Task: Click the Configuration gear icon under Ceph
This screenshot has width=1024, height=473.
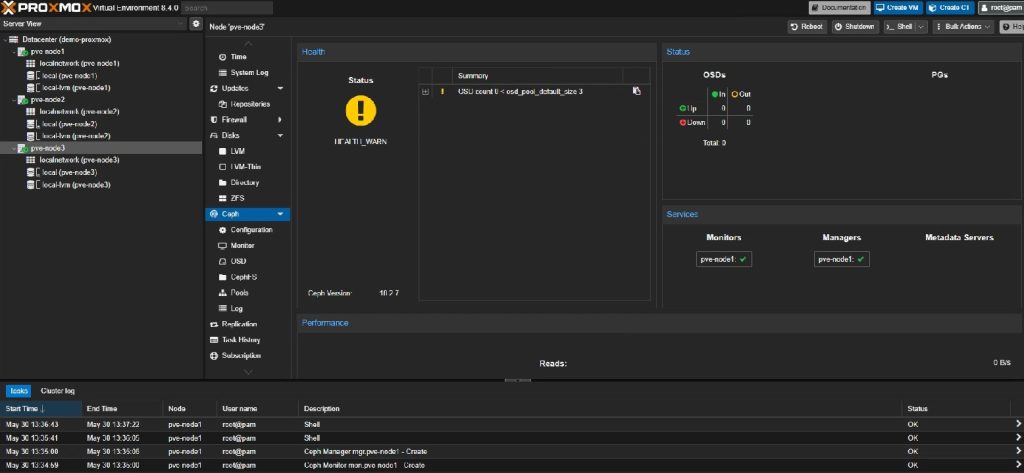Action: click(x=223, y=230)
